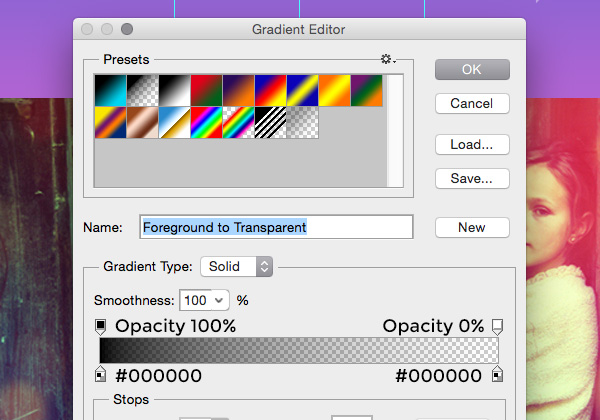The width and height of the screenshot is (600, 420).
Task: Click the middle of the gradient bar
Action: coord(299,350)
